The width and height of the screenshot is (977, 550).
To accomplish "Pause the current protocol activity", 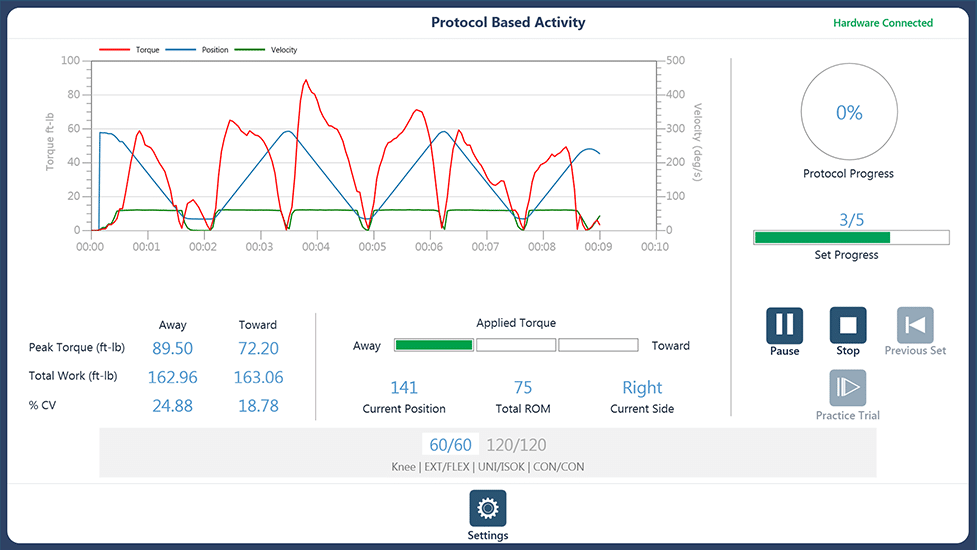I will pos(784,325).
